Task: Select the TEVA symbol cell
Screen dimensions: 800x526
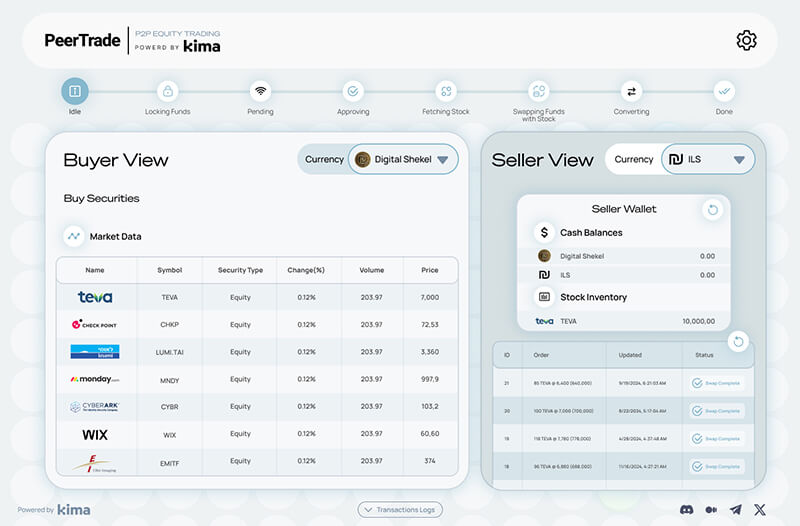Action: click(170, 297)
